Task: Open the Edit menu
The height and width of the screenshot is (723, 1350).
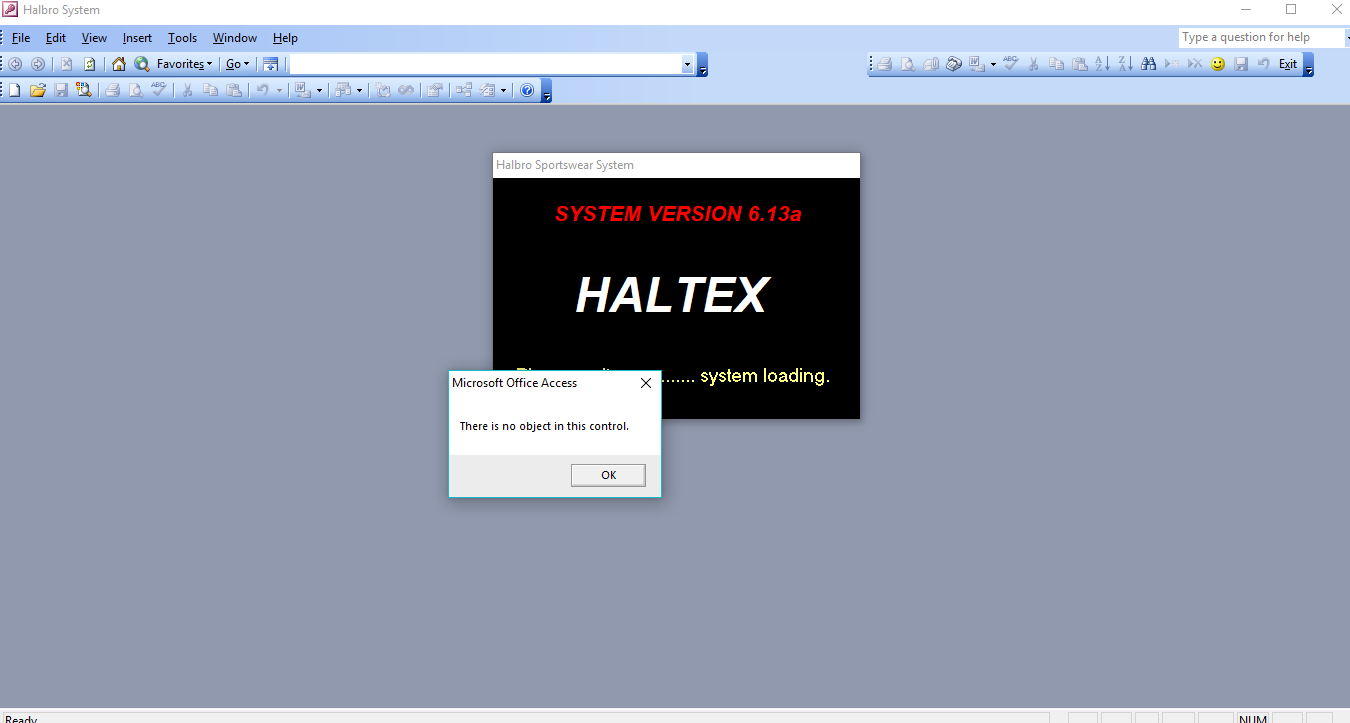Action: pyautogui.click(x=56, y=38)
